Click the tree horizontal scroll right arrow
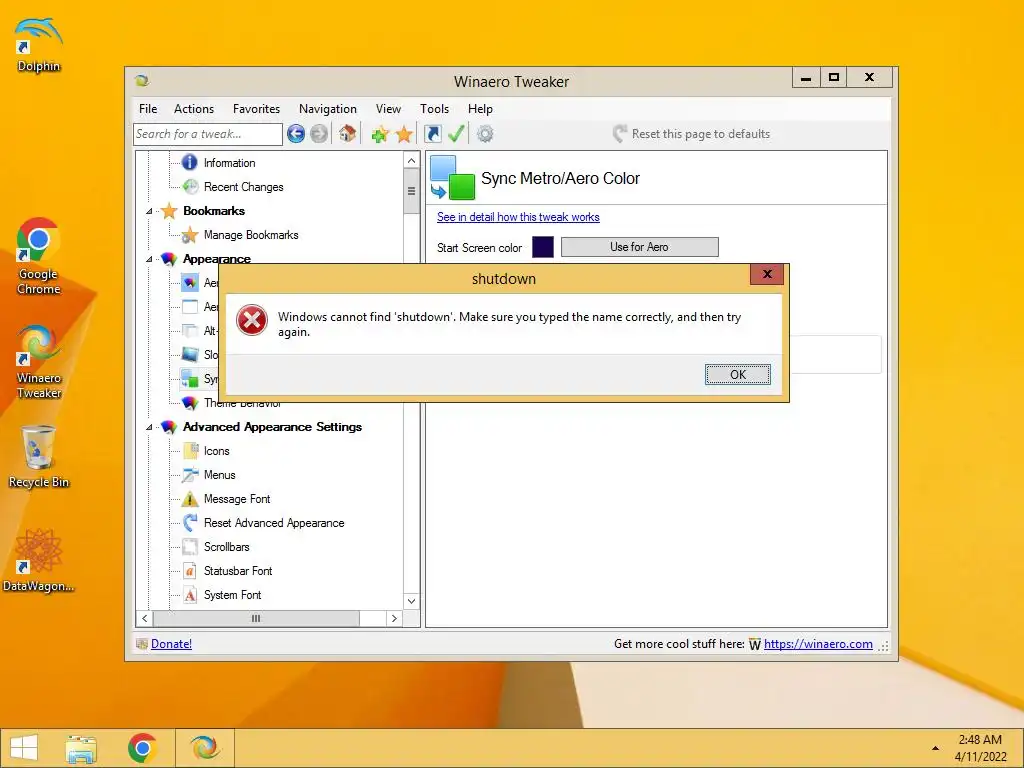This screenshot has width=1024, height=768. (x=393, y=618)
